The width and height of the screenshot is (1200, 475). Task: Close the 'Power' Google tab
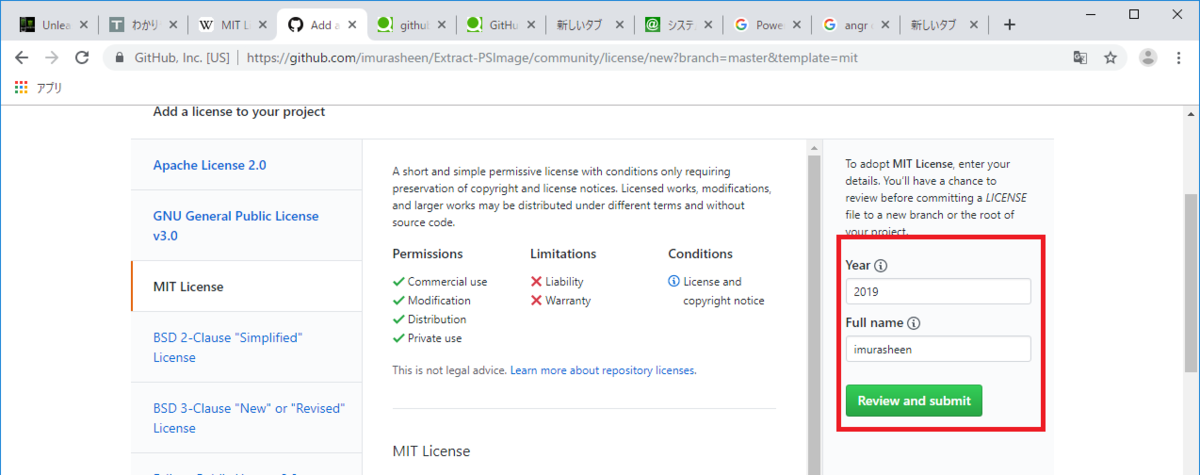797,24
